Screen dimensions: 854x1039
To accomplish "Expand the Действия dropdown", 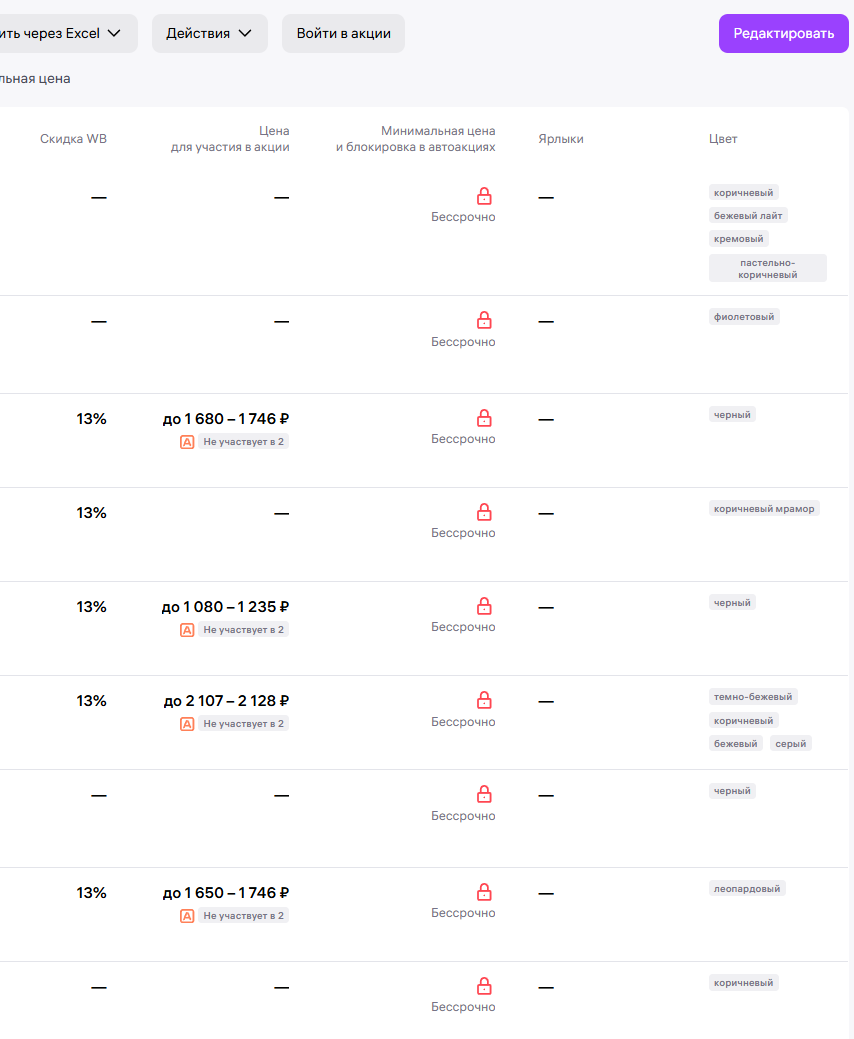I will click(x=210, y=33).
